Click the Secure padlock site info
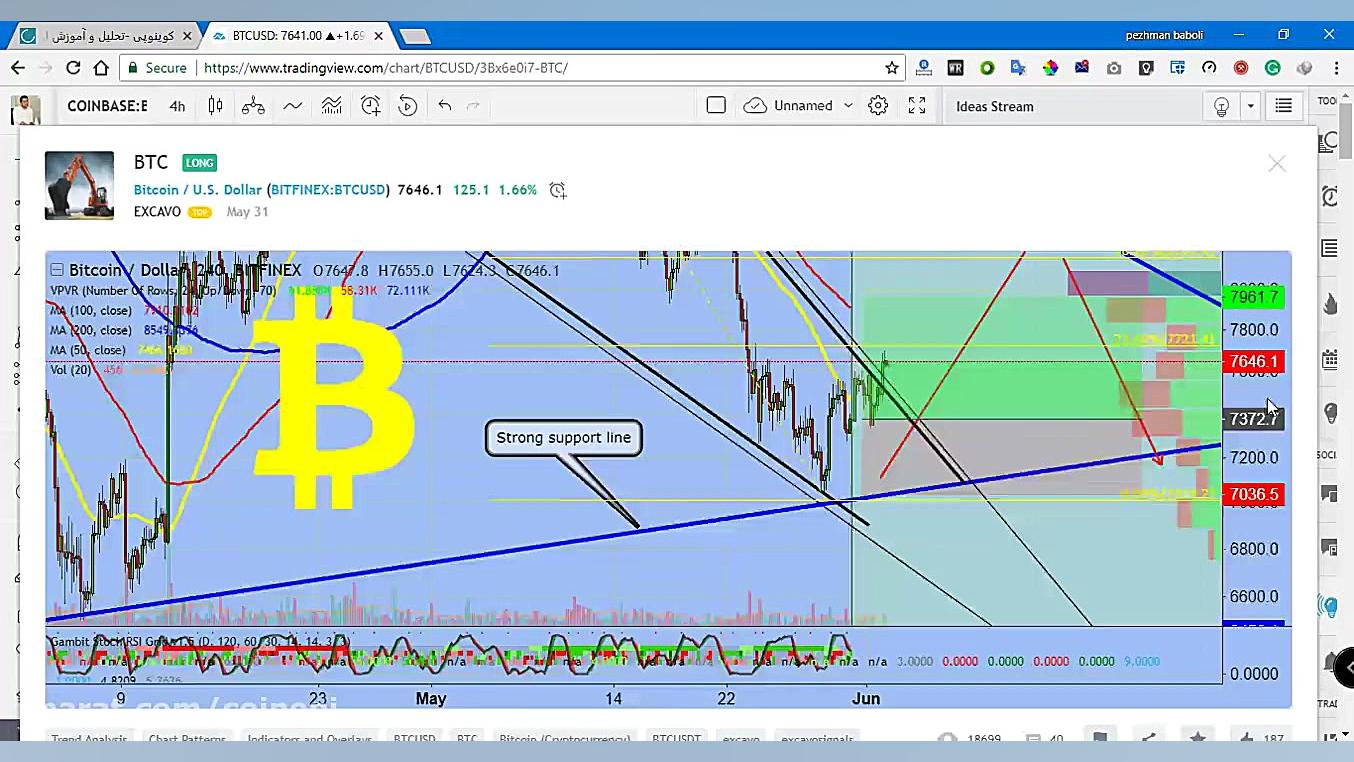Image resolution: width=1354 pixels, height=762 pixels. click(157, 68)
